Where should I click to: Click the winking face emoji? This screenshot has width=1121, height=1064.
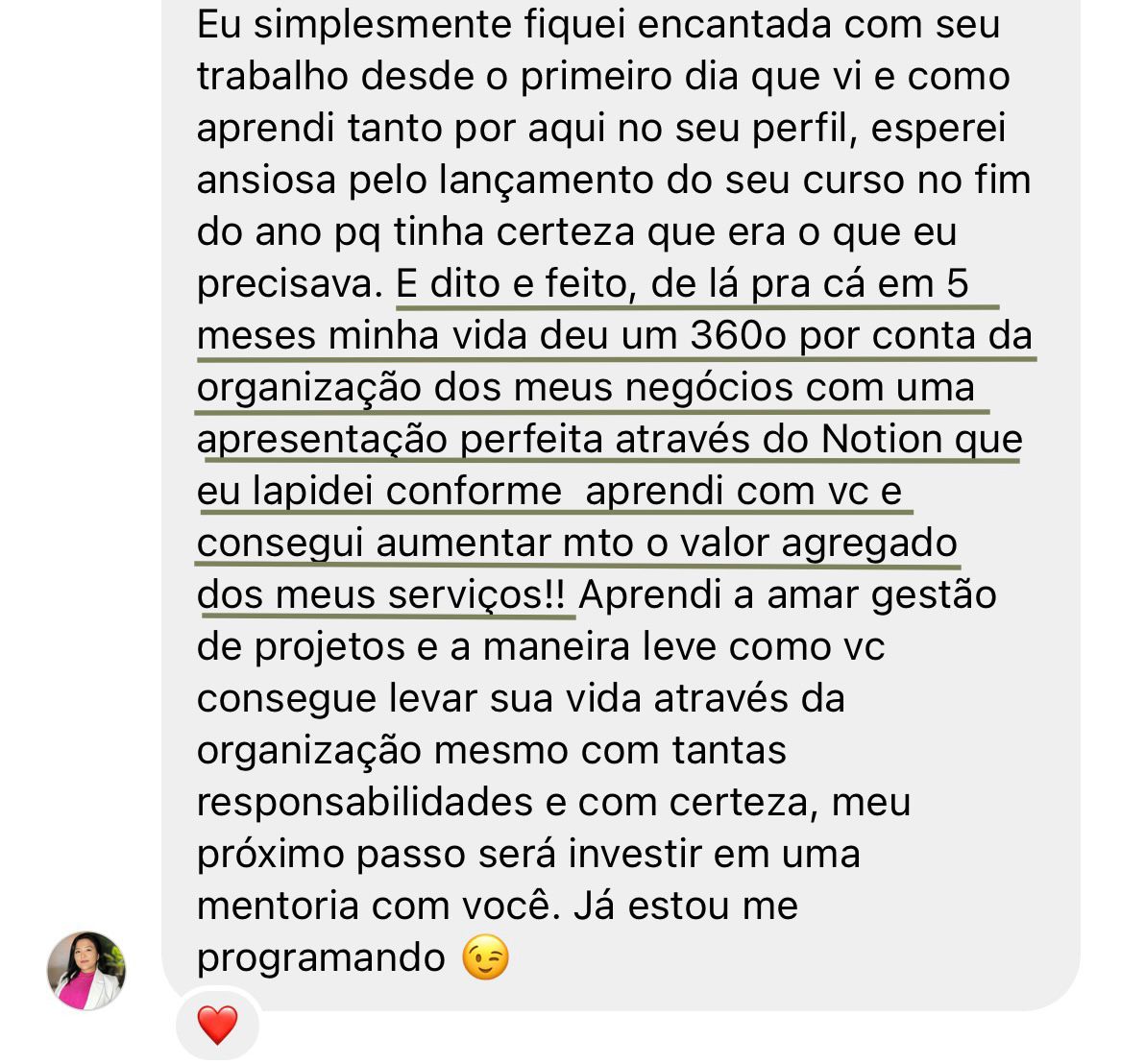tap(485, 956)
